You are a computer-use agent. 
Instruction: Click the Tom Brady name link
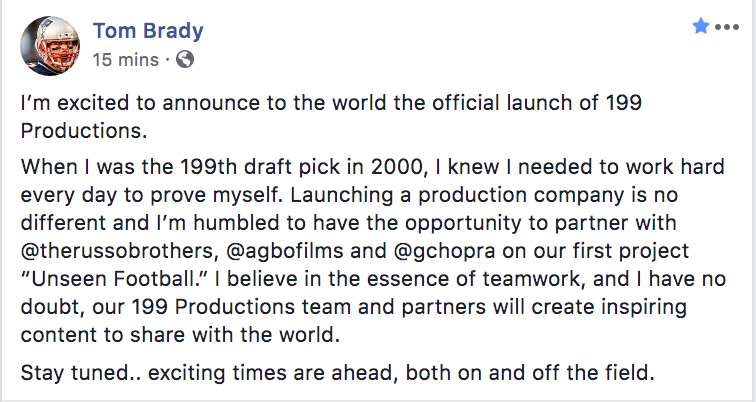147,30
